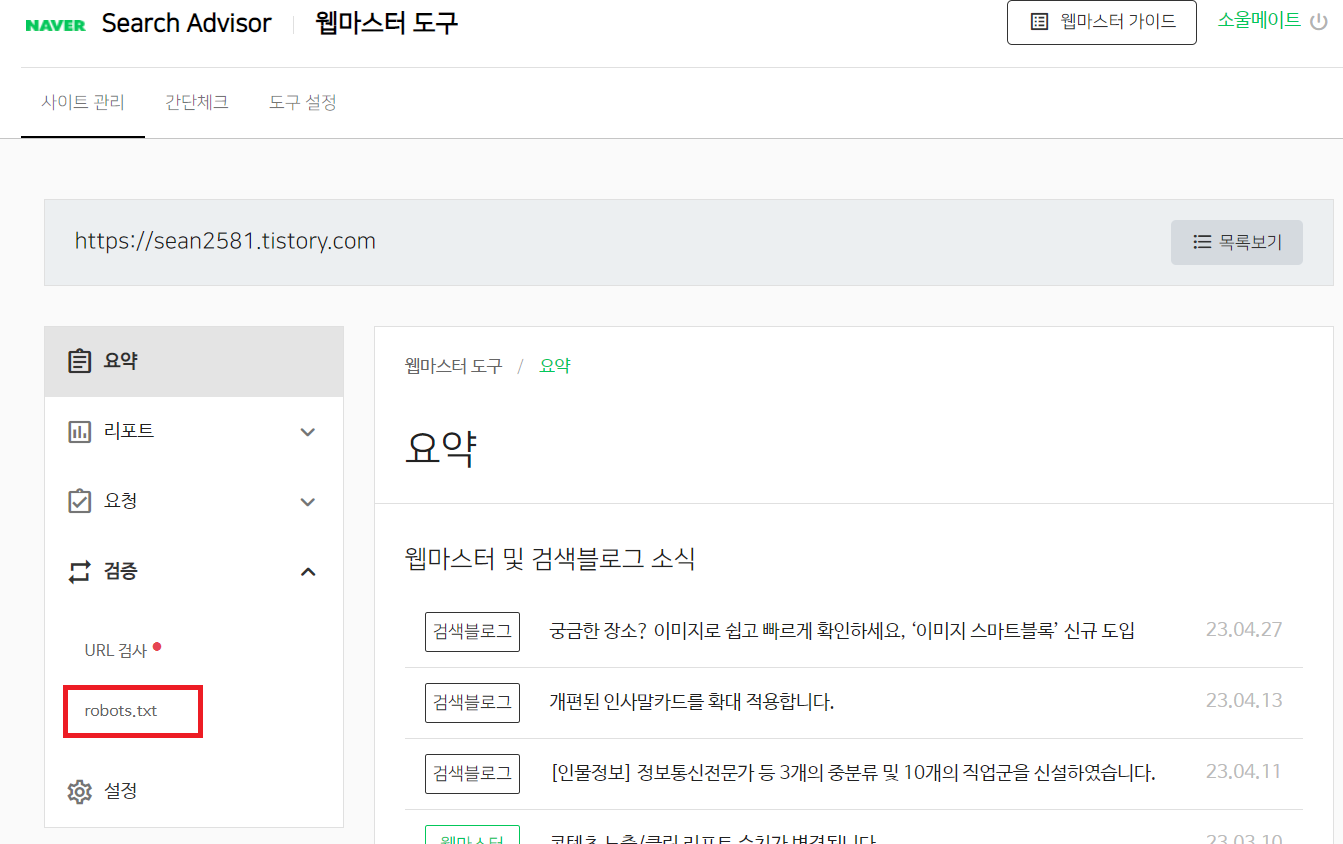Switch to the 도구 설정 tab
This screenshot has height=844, width=1343.
(x=303, y=102)
